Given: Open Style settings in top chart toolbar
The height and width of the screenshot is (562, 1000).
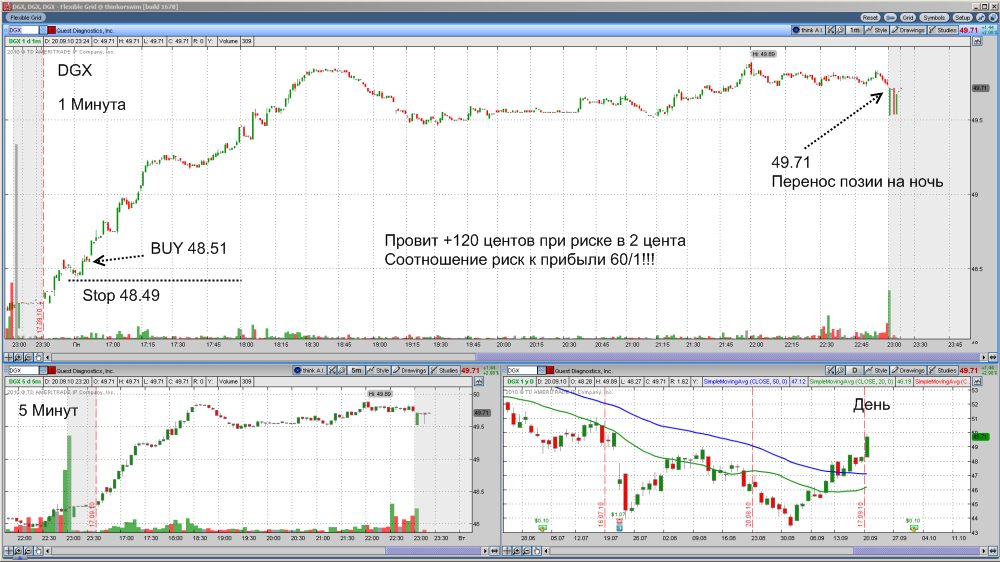Looking at the screenshot, I should pyautogui.click(x=879, y=31).
